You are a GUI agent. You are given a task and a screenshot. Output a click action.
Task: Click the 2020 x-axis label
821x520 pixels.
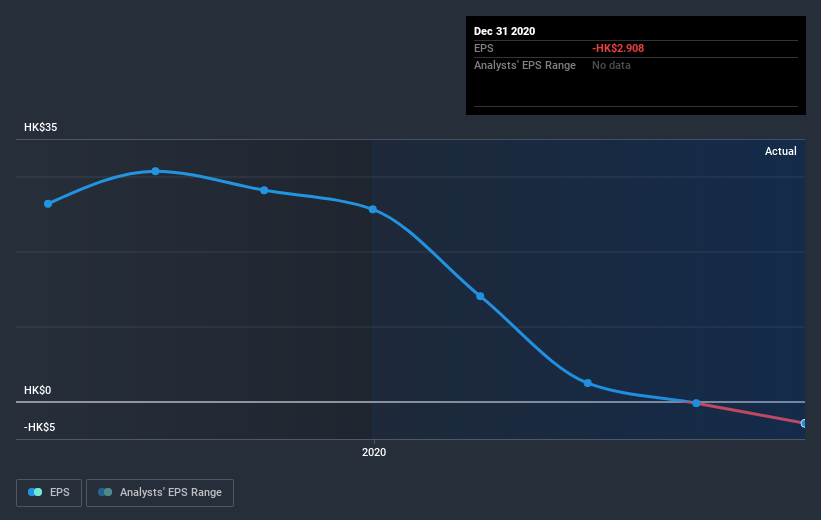(x=374, y=452)
